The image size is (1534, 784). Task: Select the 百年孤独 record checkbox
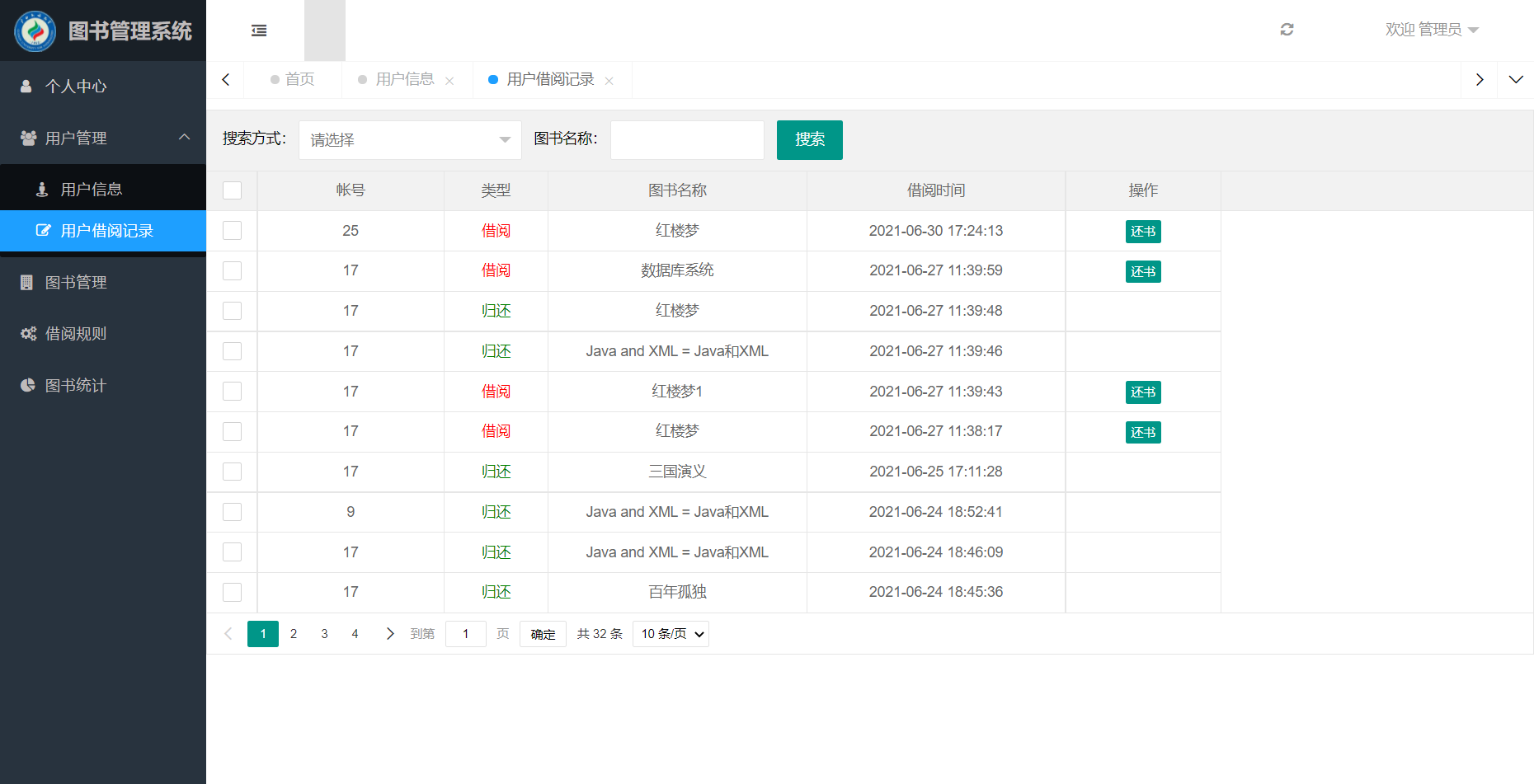tap(233, 592)
